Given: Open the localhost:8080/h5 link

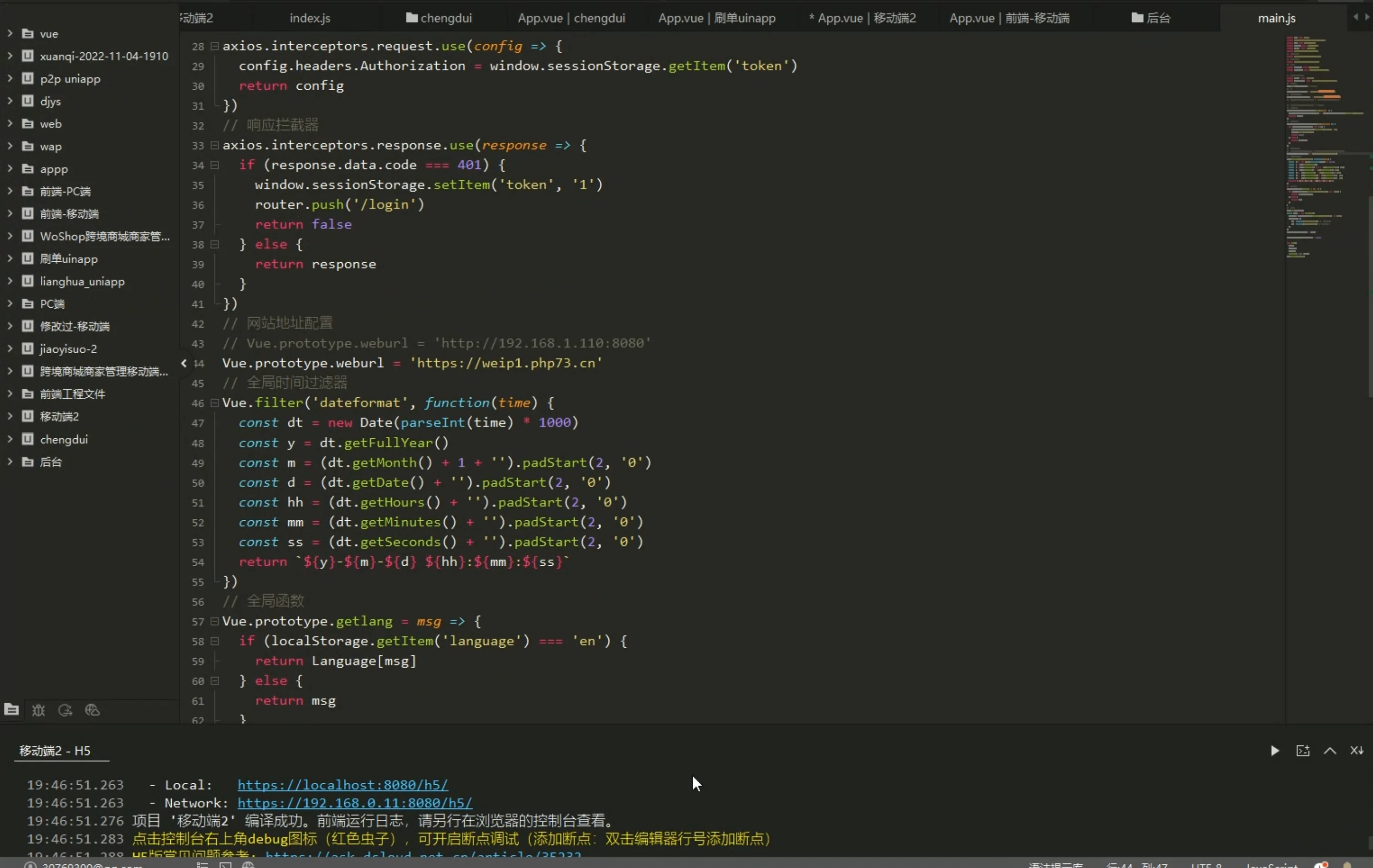Looking at the screenshot, I should click(x=342, y=785).
